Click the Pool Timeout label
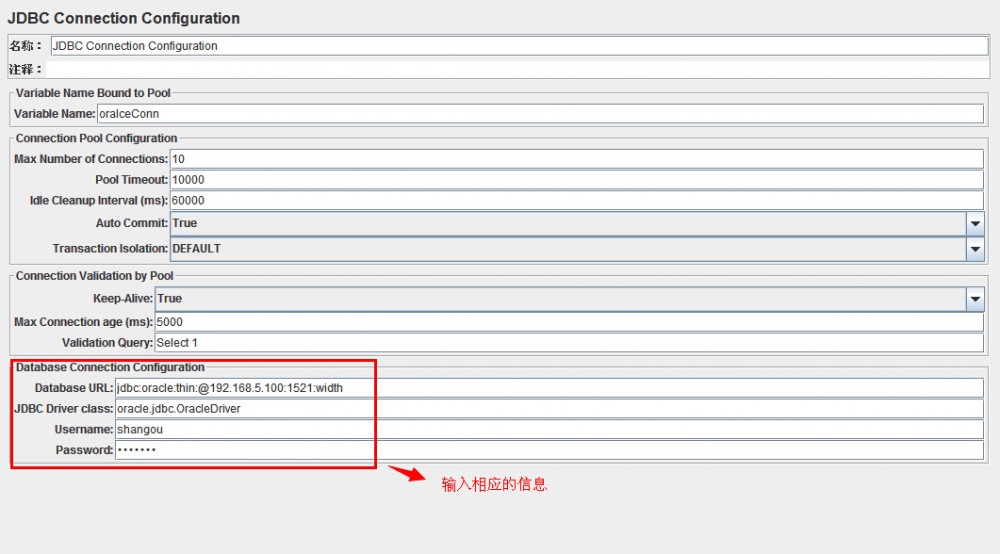The height and width of the screenshot is (554, 1000). point(131,180)
